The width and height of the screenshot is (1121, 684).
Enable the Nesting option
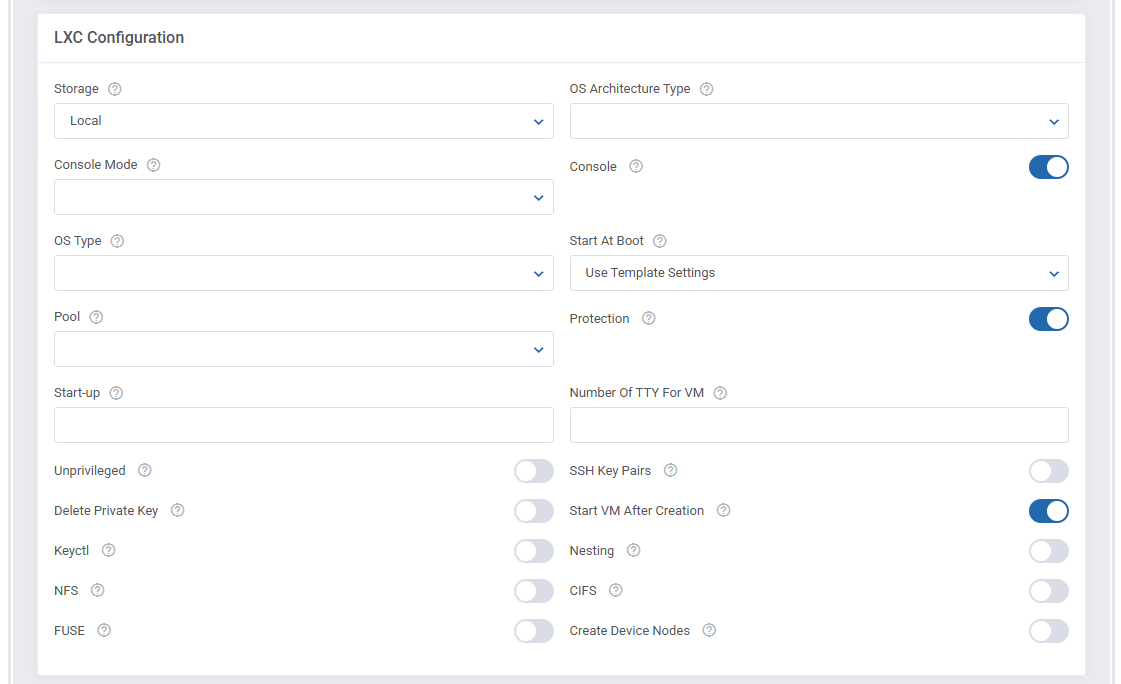point(1048,551)
